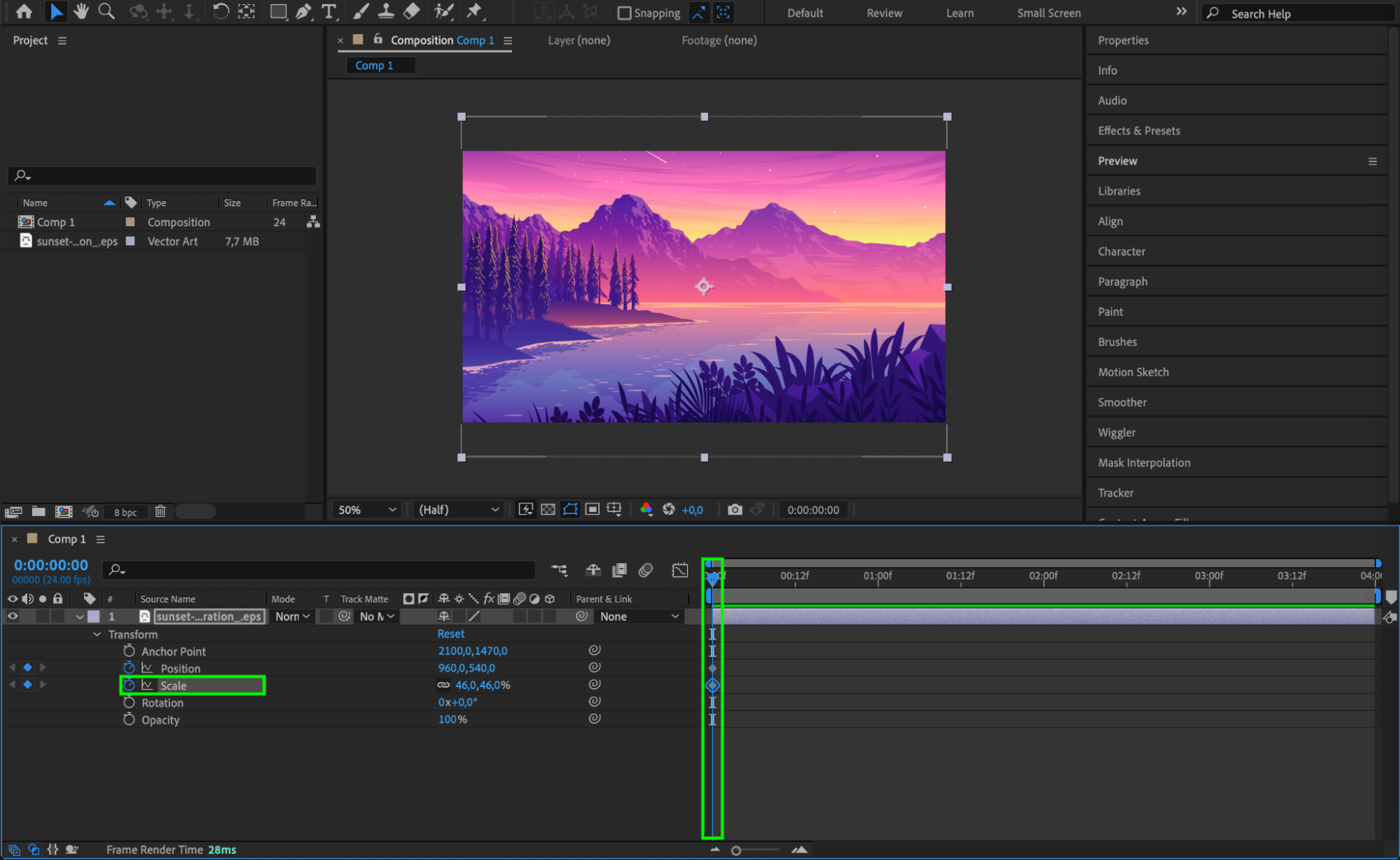Select the Hand tool
Viewport: 1400px width, 860px height.
[x=81, y=11]
